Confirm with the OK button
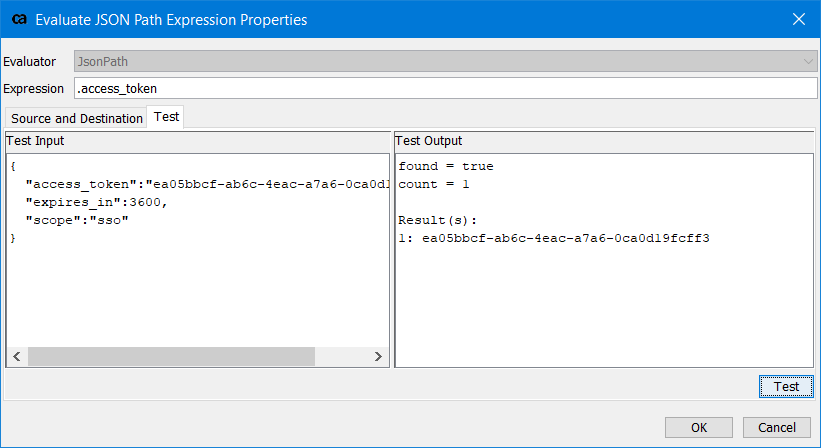The width and height of the screenshot is (821, 448). [698, 428]
